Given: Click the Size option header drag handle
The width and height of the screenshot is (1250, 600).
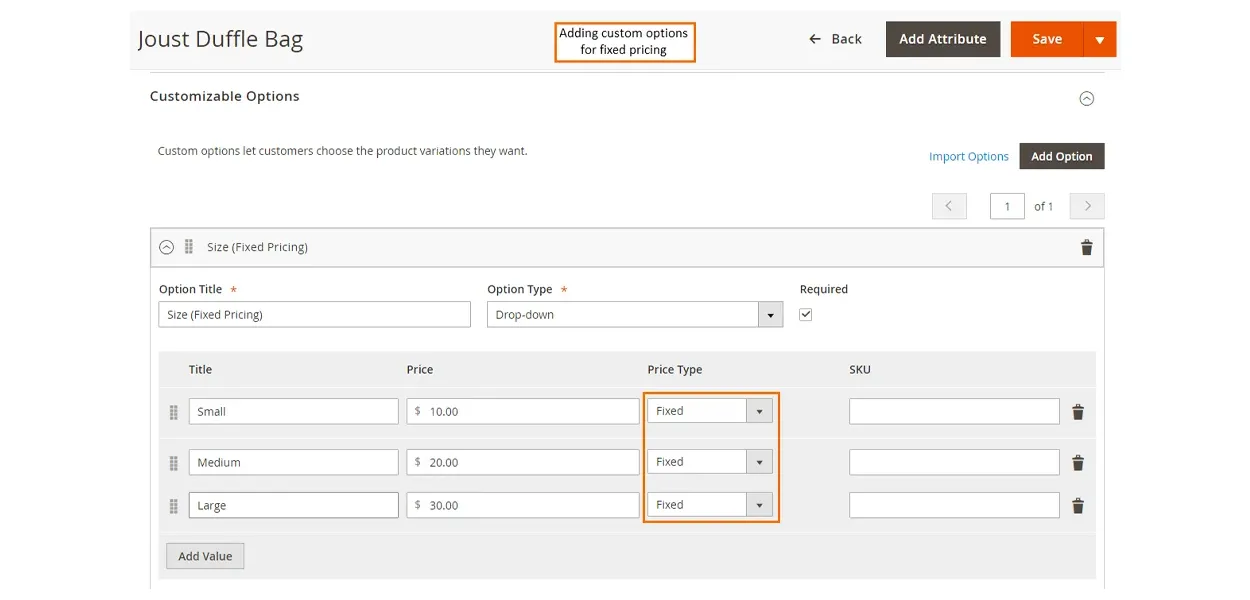Looking at the screenshot, I should click(x=189, y=247).
